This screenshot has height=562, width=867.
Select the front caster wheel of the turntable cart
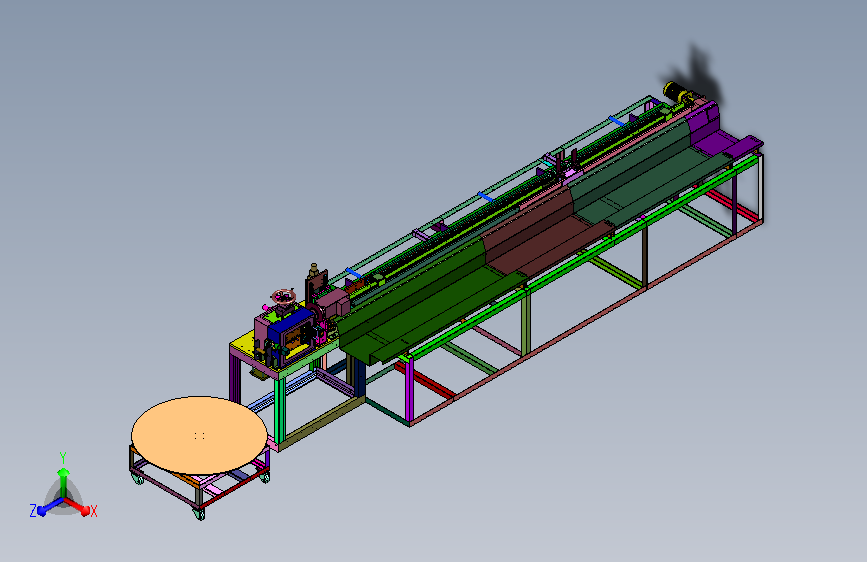pyautogui.click(x=199, y=513)
